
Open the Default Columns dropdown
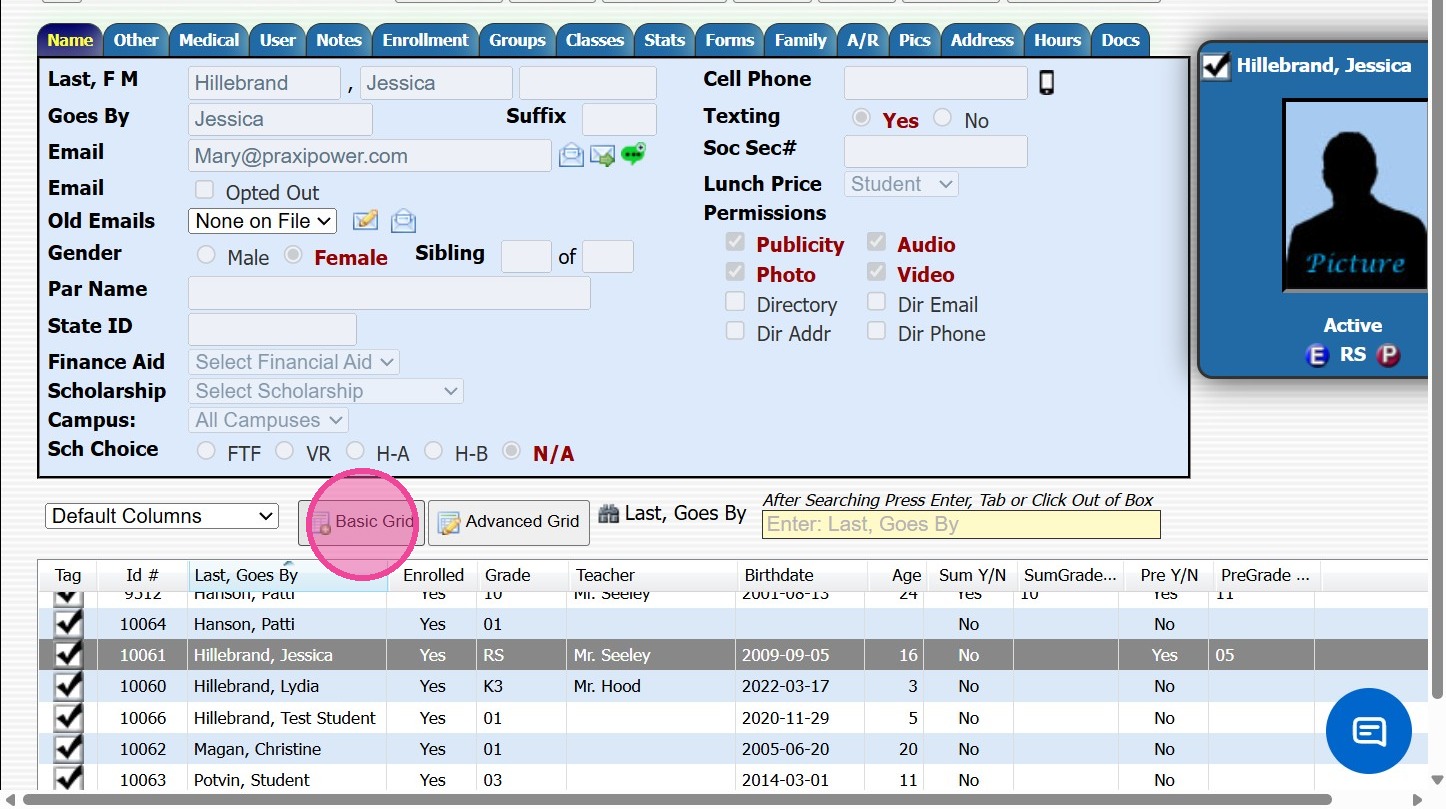point(161,516)
